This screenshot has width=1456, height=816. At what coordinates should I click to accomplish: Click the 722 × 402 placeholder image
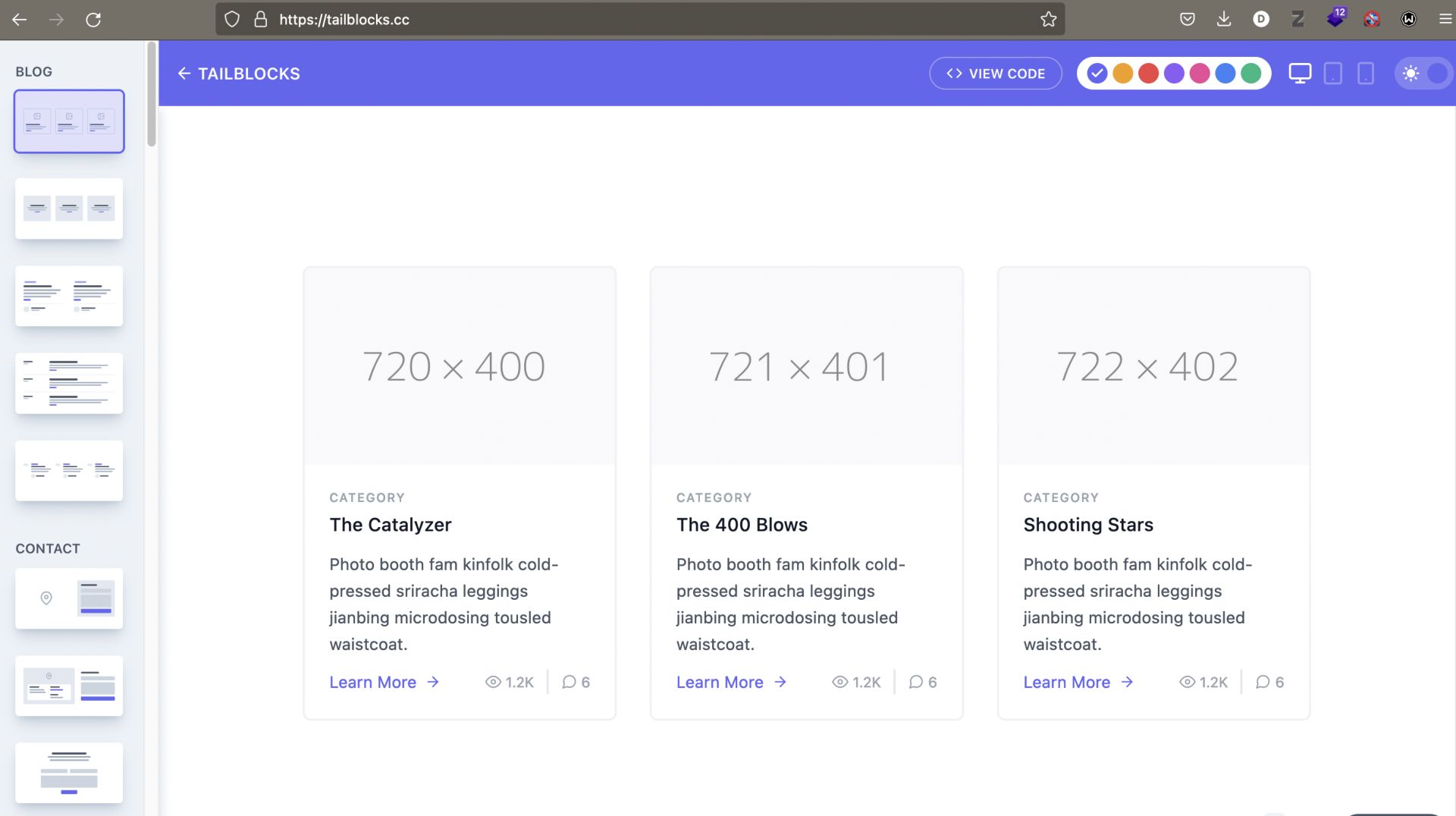1153,366
